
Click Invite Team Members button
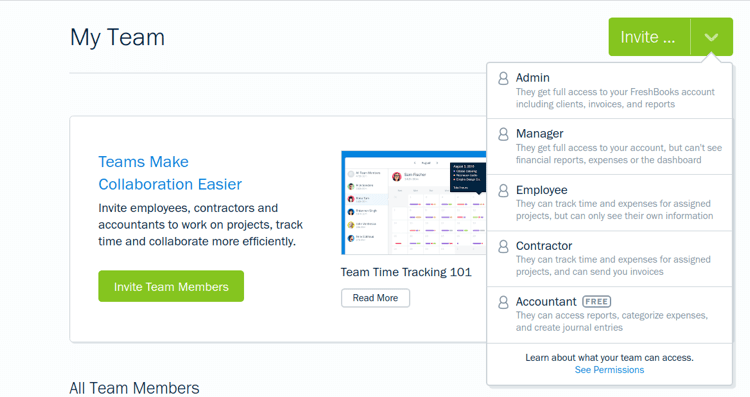(171, 287)
